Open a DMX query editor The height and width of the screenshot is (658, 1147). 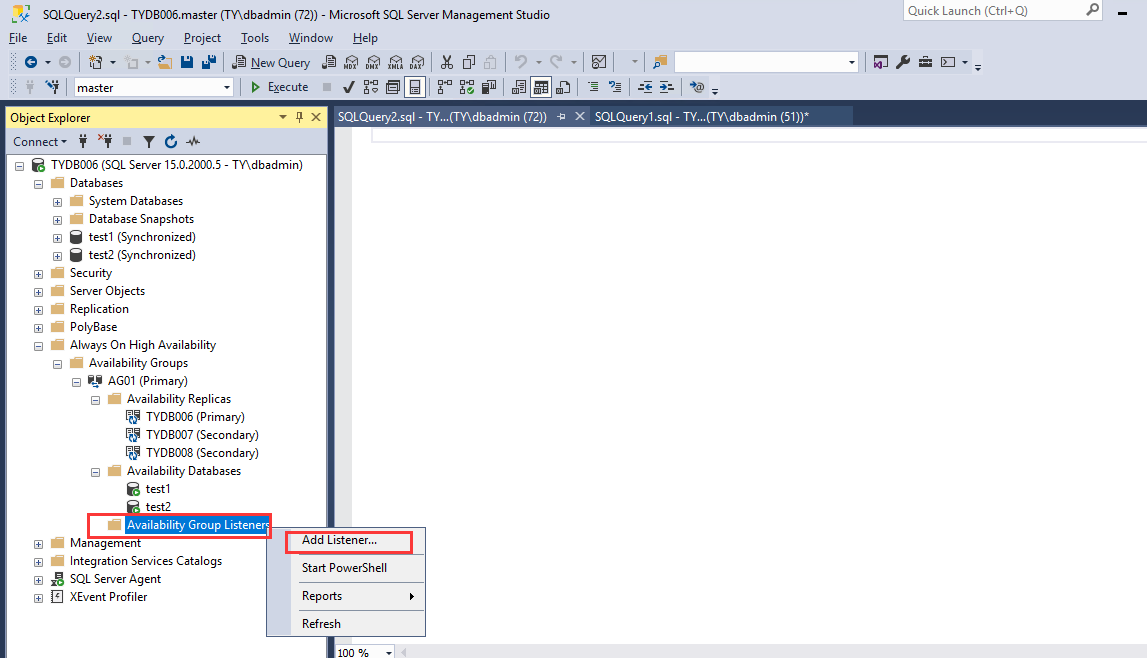point(373,63)
